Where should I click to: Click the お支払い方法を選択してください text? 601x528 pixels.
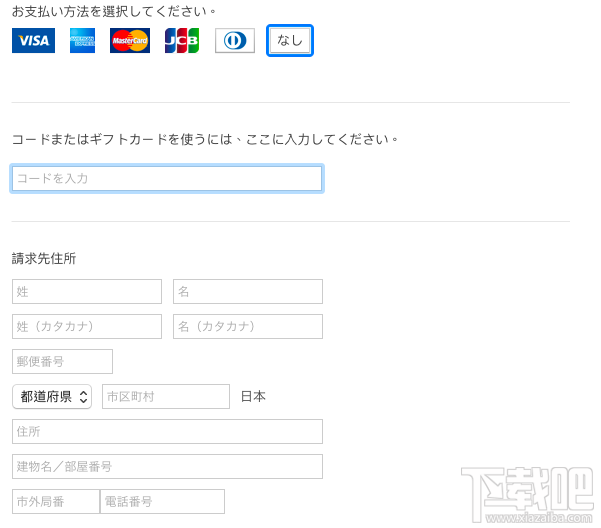pos(114,11)
